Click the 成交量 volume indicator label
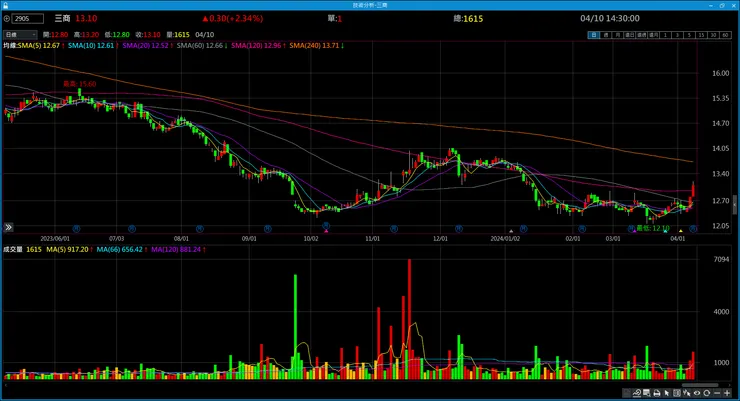Image resolution: width=740 pixels, height=401 pixels. pos(13,250)
